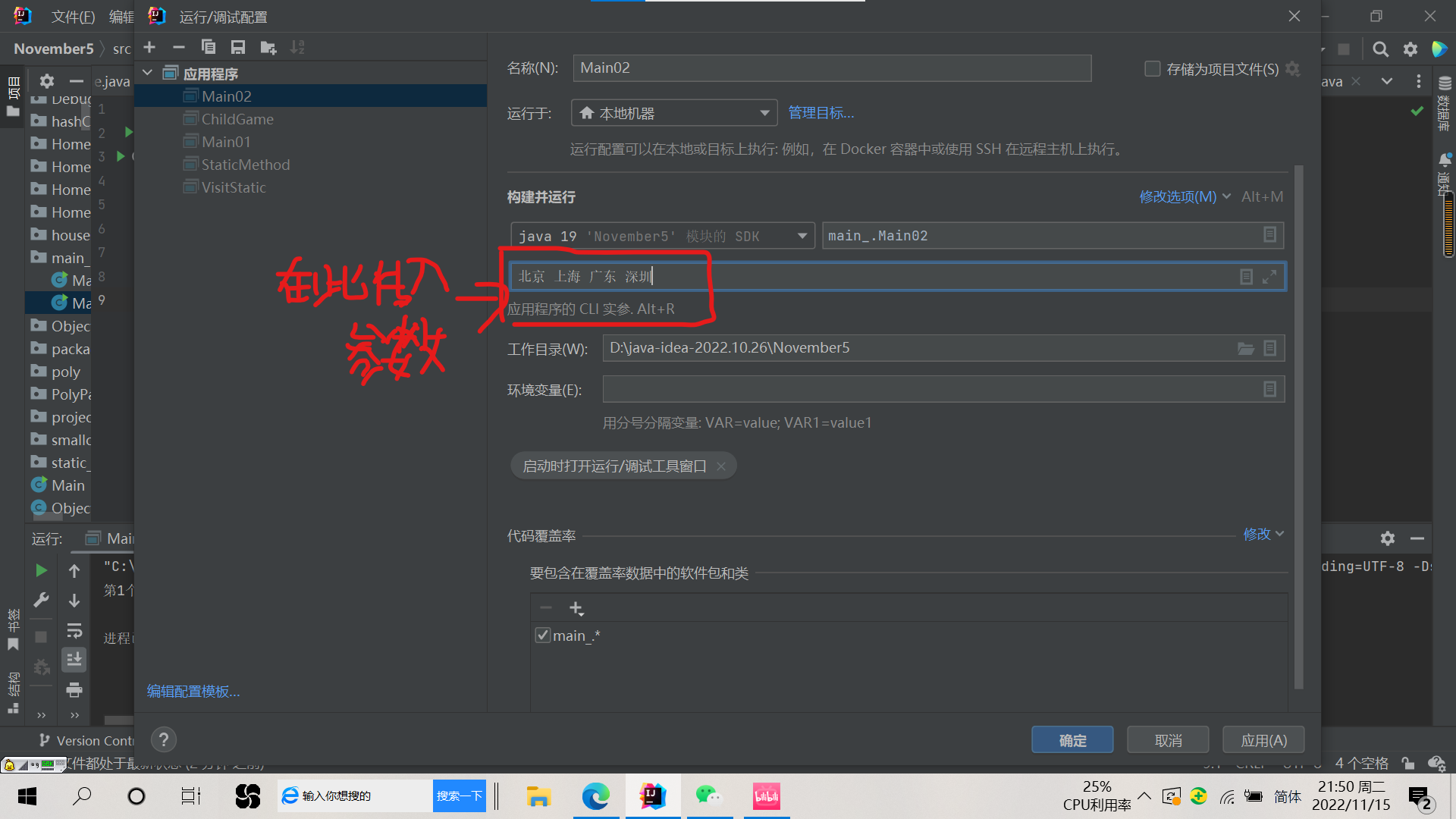Image resolution: width=1456 pixels, height=819 pixels.
Task: Open project file settings gear icon
Action: tap(1293, 69)
